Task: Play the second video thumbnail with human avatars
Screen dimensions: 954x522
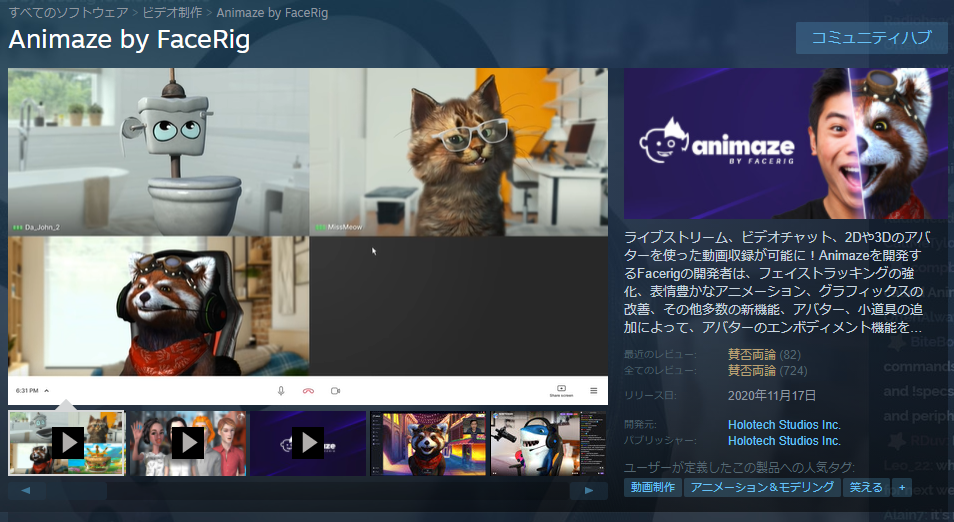Action: pyautogui.click(x=187, y=443)
